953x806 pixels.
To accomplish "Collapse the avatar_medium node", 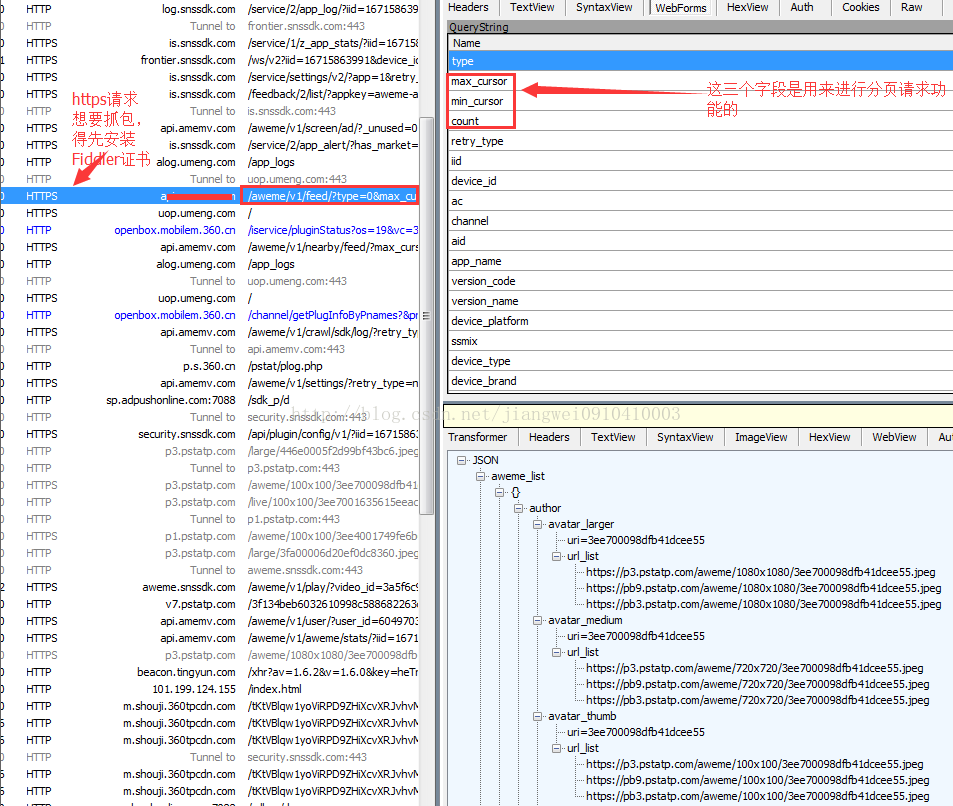I will click(x=537, y=620).
